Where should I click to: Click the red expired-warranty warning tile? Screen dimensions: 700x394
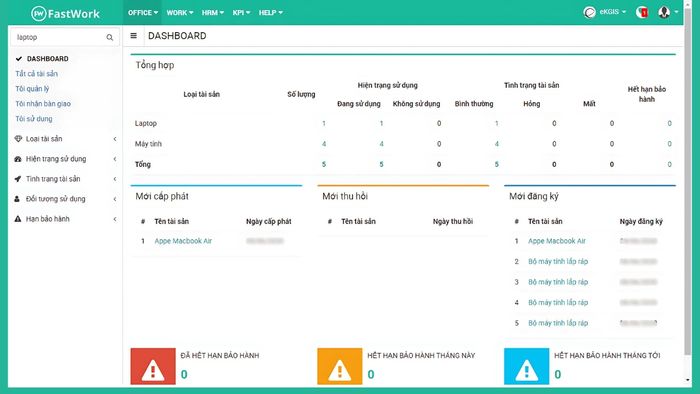153,366
